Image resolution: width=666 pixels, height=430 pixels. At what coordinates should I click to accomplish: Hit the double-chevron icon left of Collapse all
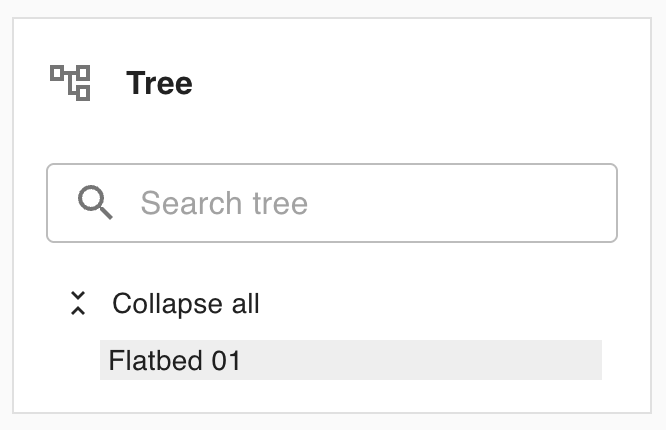tap(78, 304)
